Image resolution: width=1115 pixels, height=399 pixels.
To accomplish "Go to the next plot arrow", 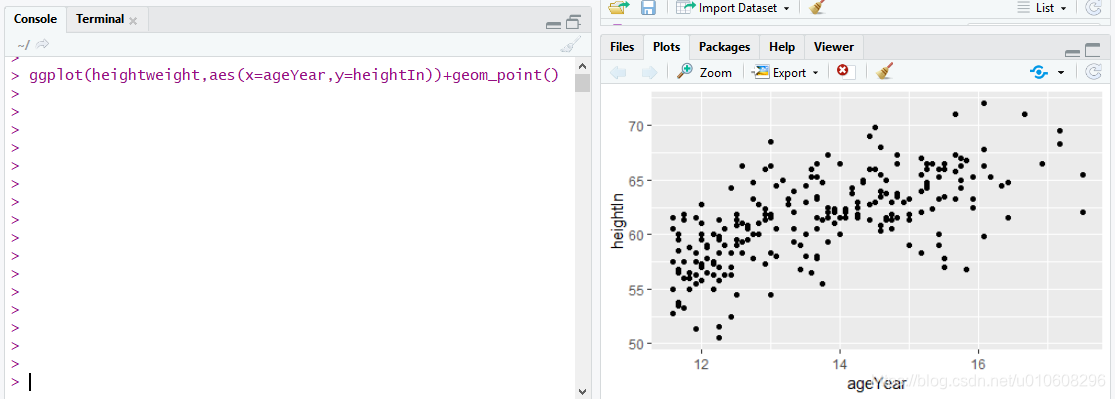I will tap(649, 72).
